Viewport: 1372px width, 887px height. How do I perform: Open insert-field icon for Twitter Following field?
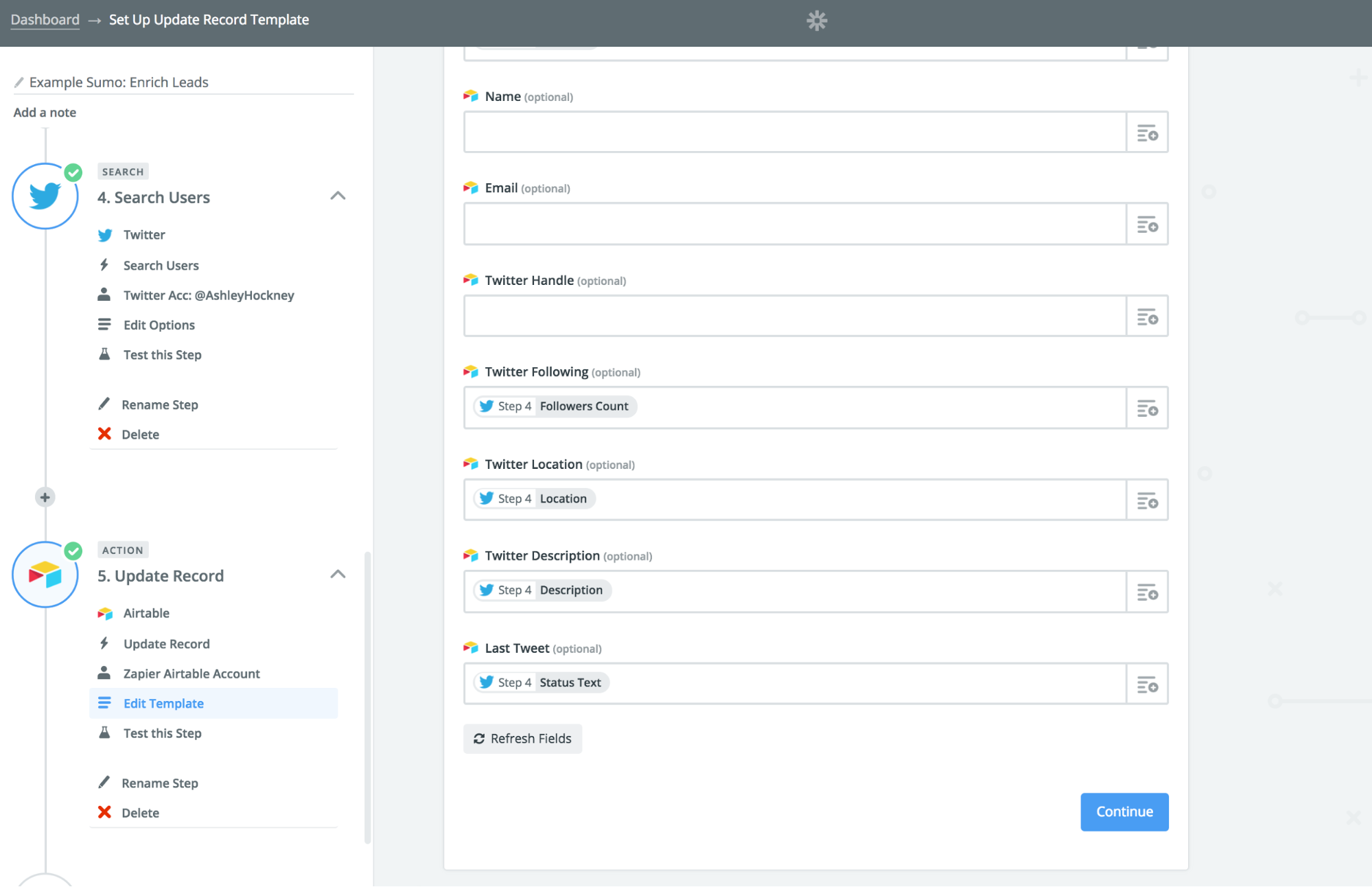tap(1147, 408)
